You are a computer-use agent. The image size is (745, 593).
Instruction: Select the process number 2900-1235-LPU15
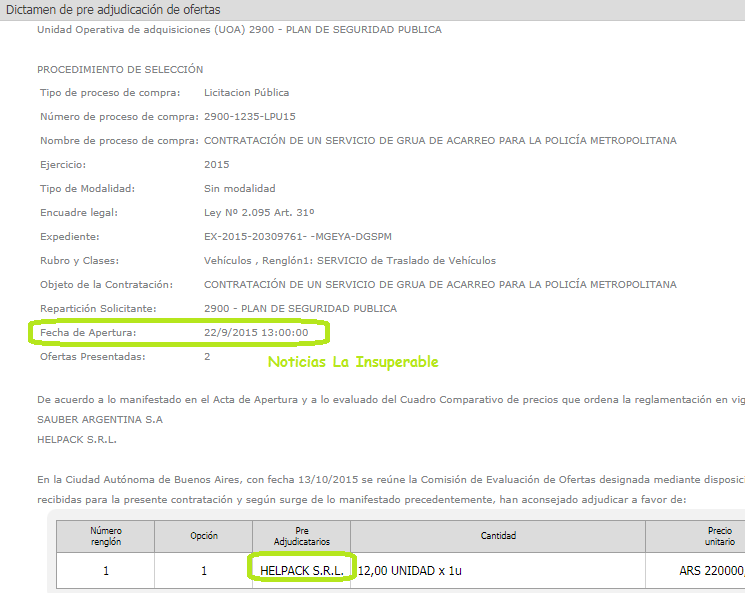[x=249, y=117]
